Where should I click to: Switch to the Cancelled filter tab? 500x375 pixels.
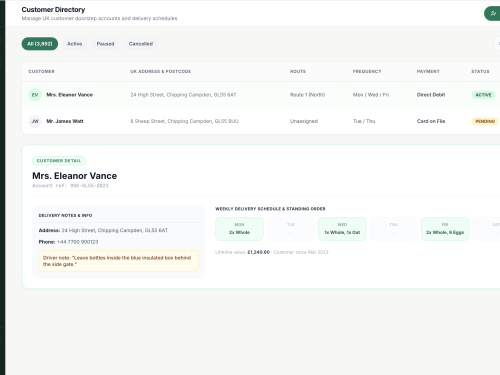click(x=141, y=44)
